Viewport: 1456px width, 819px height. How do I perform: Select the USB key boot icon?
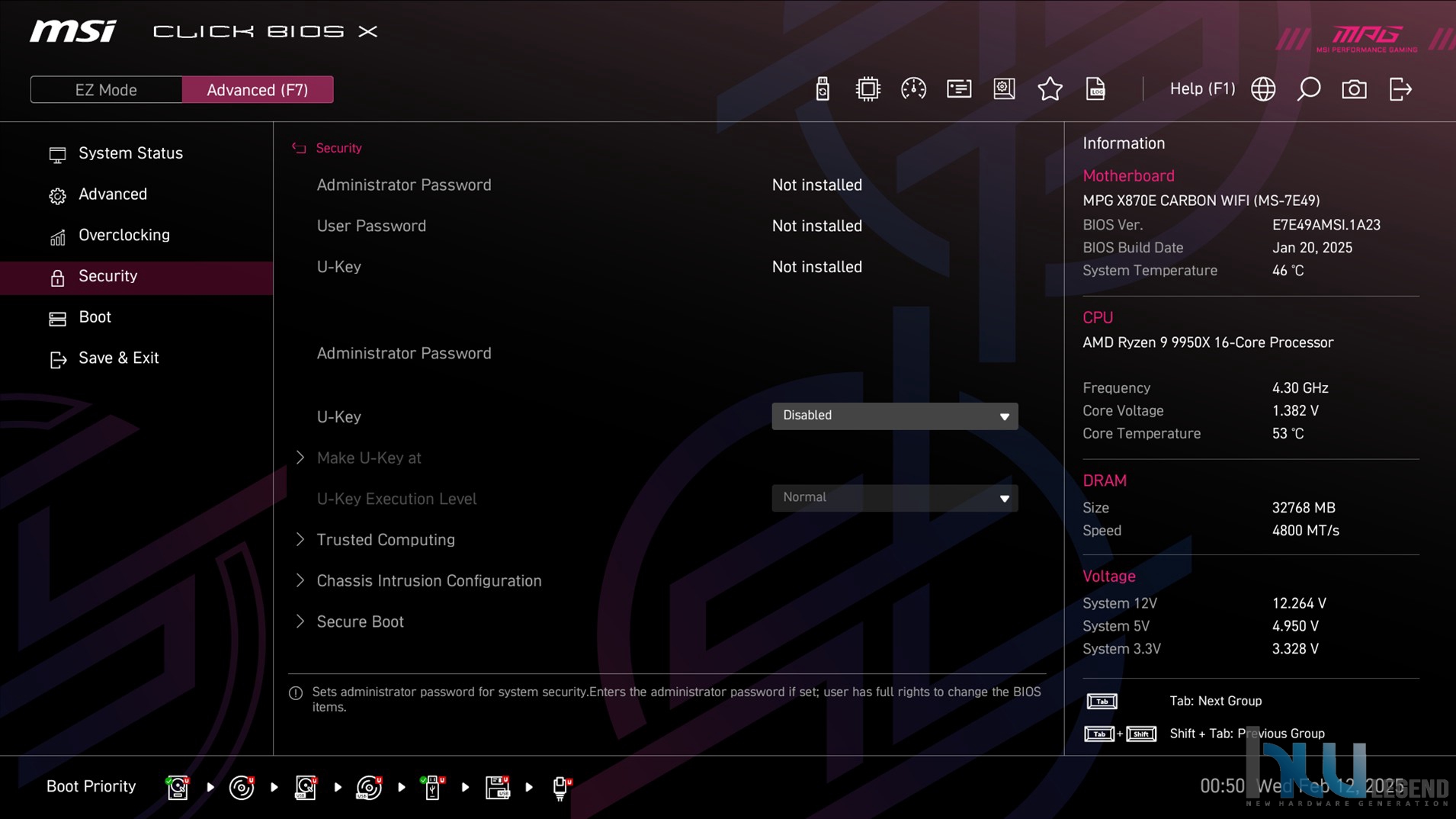pos(432,787)
